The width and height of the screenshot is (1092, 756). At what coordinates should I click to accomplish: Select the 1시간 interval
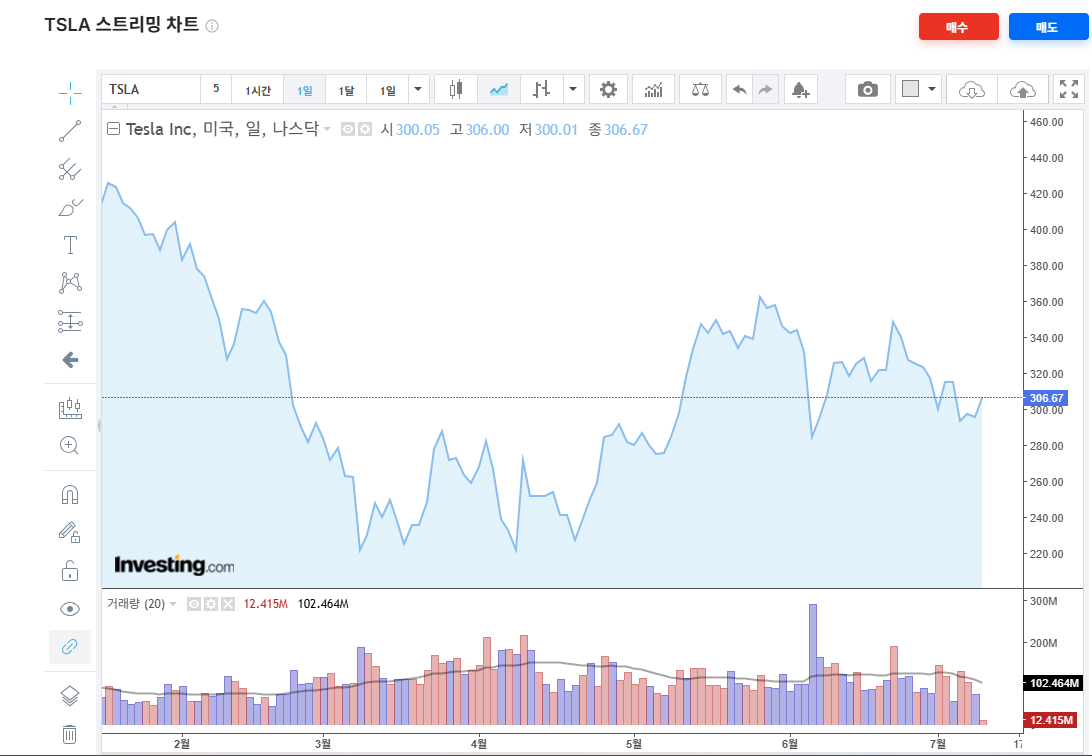(257, 90)
